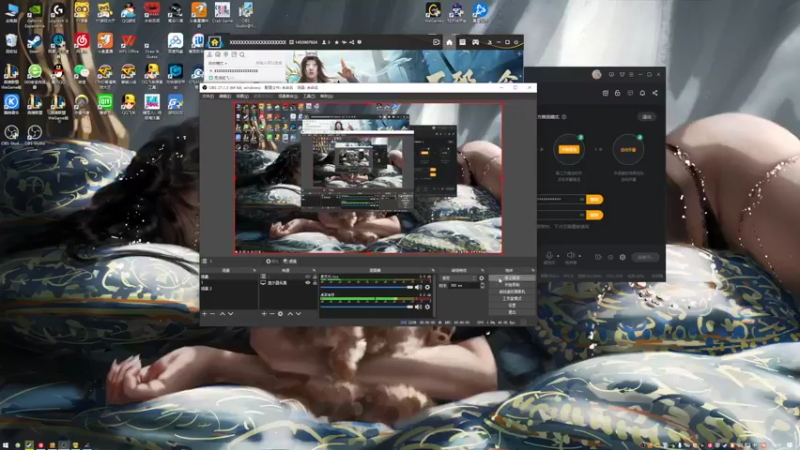Click the mic mute speaker icon in OBS mixer
Viewport: 800px width, 450px height.
point(418,287)
